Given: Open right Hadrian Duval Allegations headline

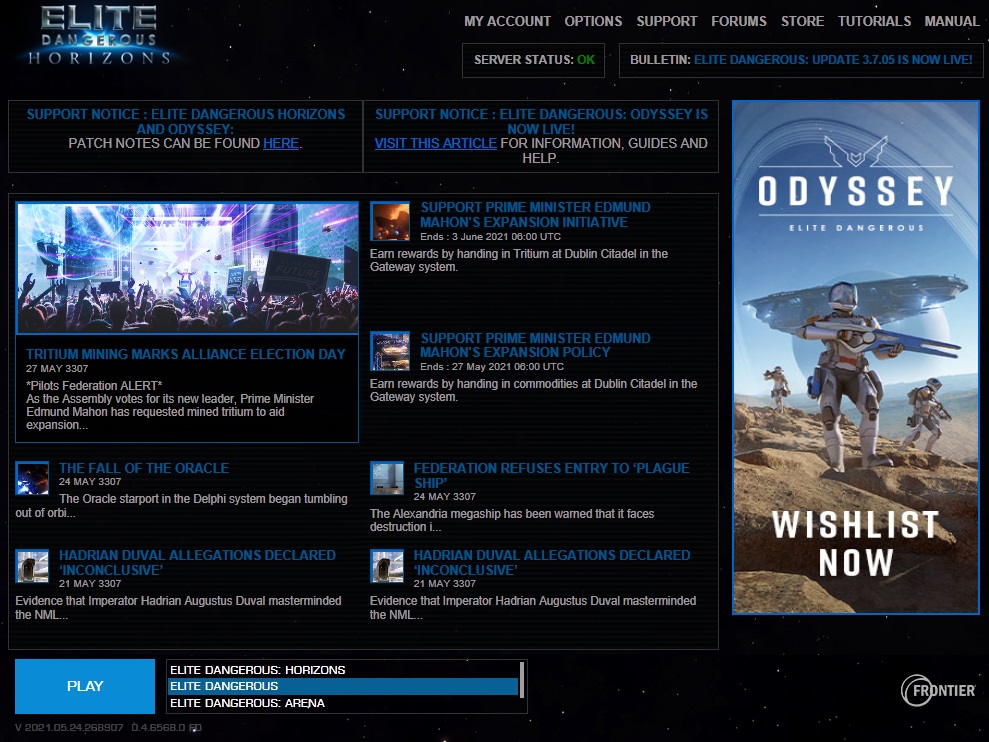Looking at the screenshot, I should click(x=552, y=562).
